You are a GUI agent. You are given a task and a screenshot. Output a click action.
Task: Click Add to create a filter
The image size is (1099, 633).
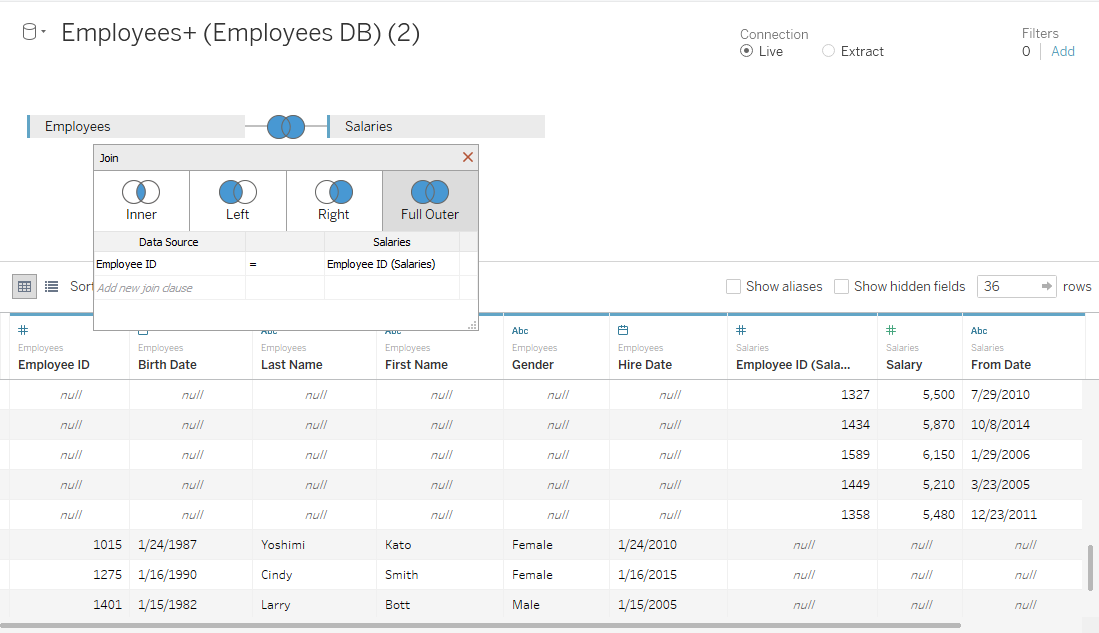click(1062, 51)
